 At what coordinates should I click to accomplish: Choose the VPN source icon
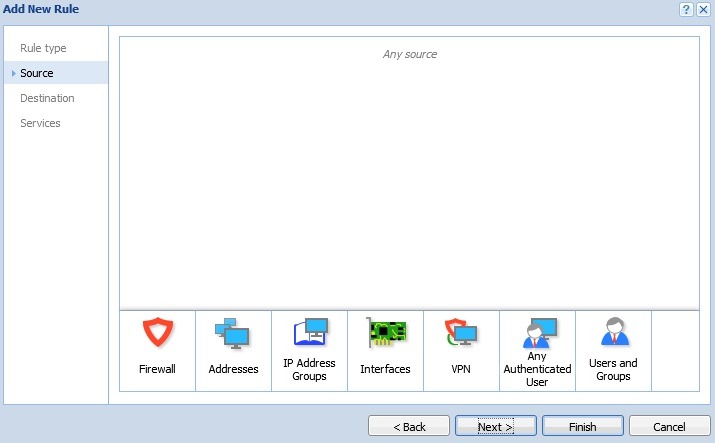click(461, 332)
